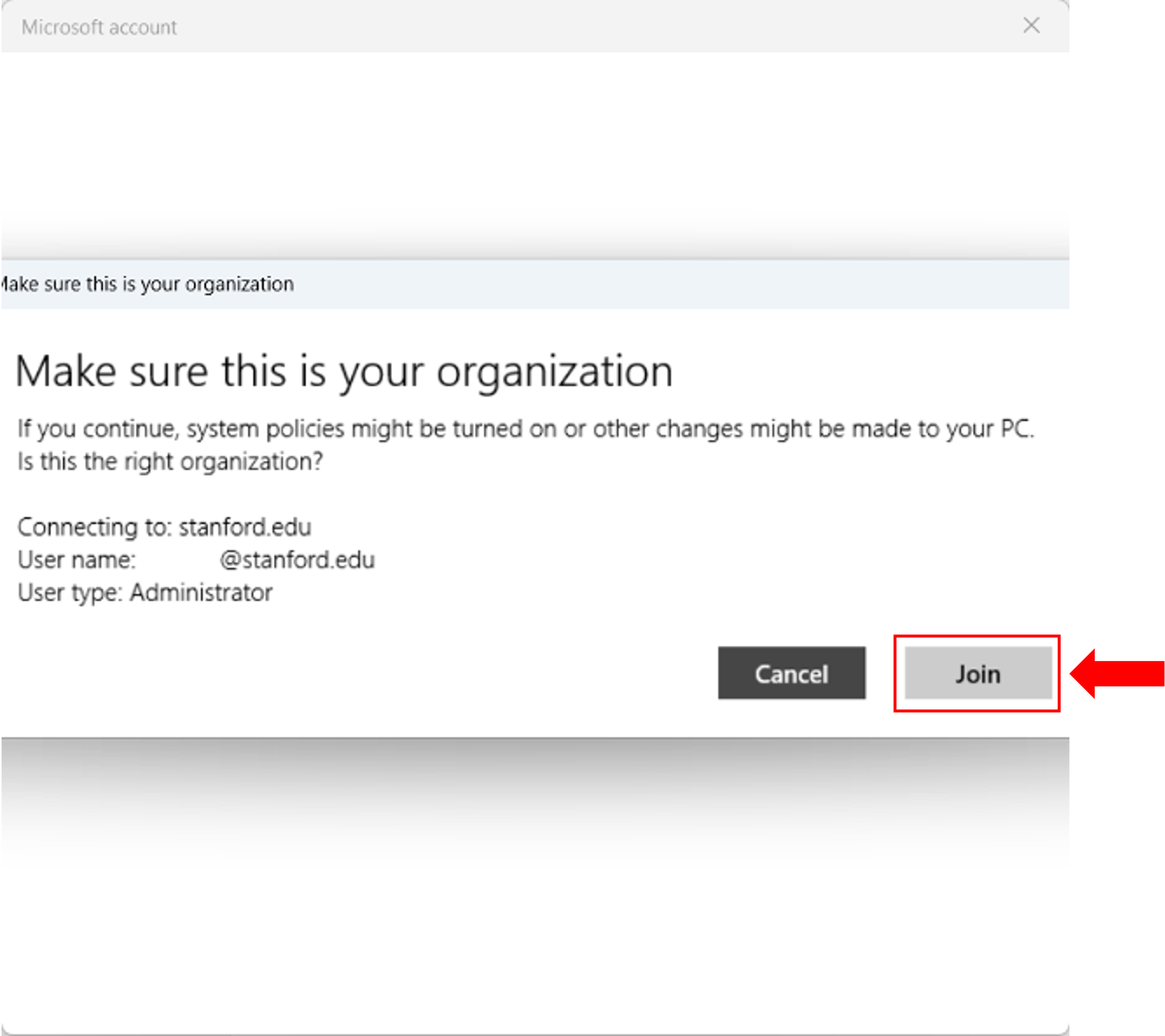Viewport: 1165px width, 1036px height.
Task: Click the banner reading Make sure this is your organization
Action: (x=147, y=283)
